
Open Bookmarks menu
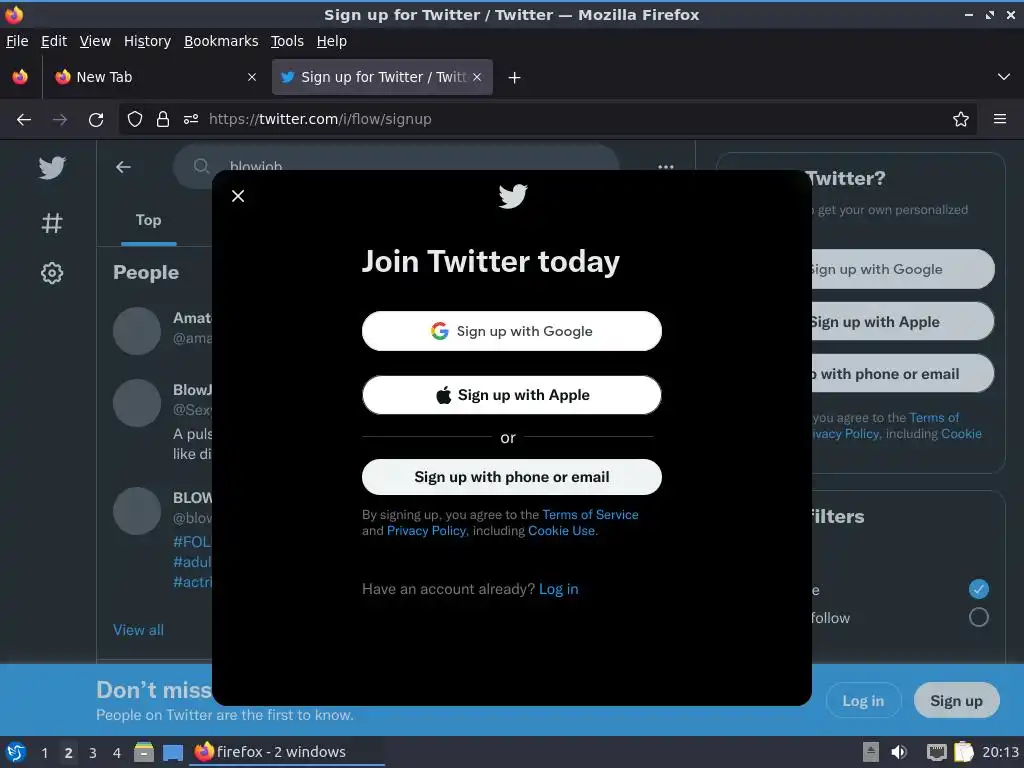pos(221,41)
